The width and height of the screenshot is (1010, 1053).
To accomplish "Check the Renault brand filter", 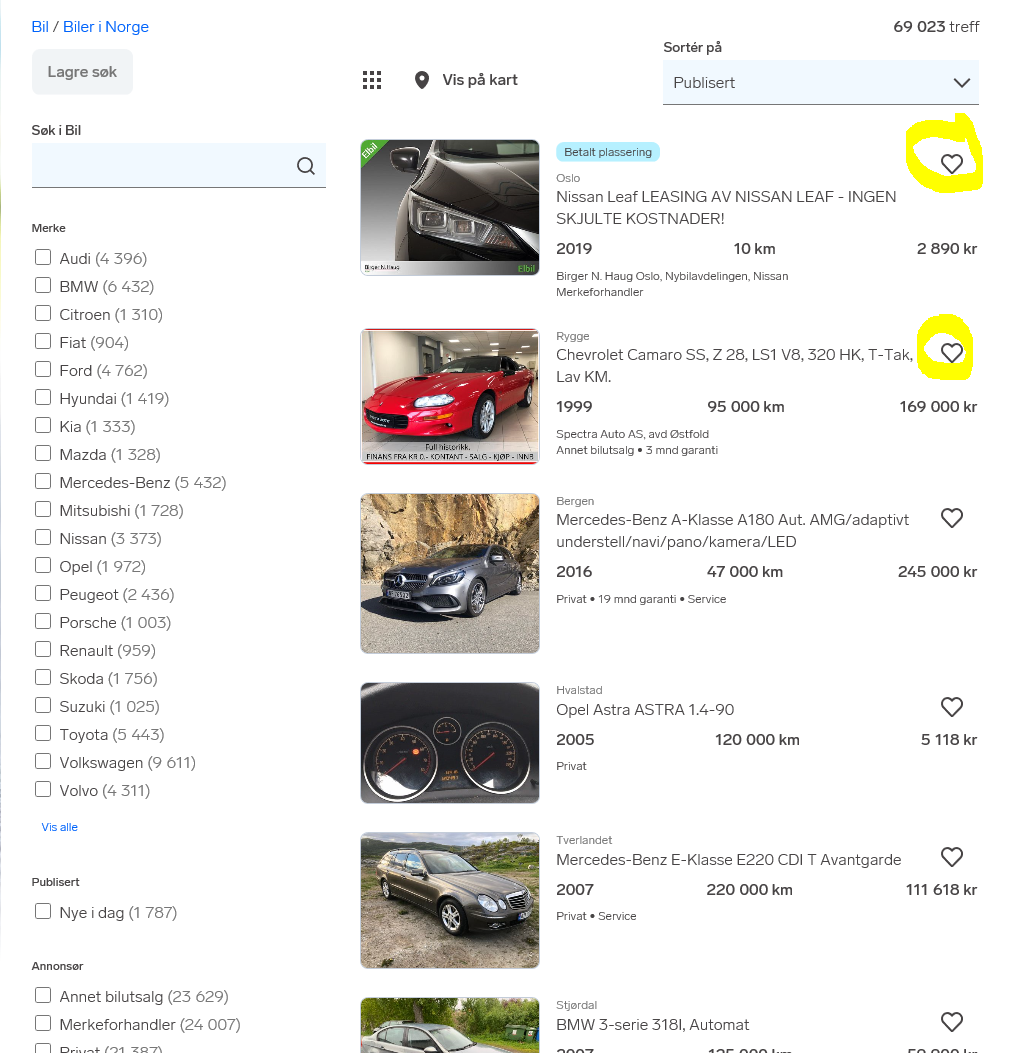I will (43, 649).
